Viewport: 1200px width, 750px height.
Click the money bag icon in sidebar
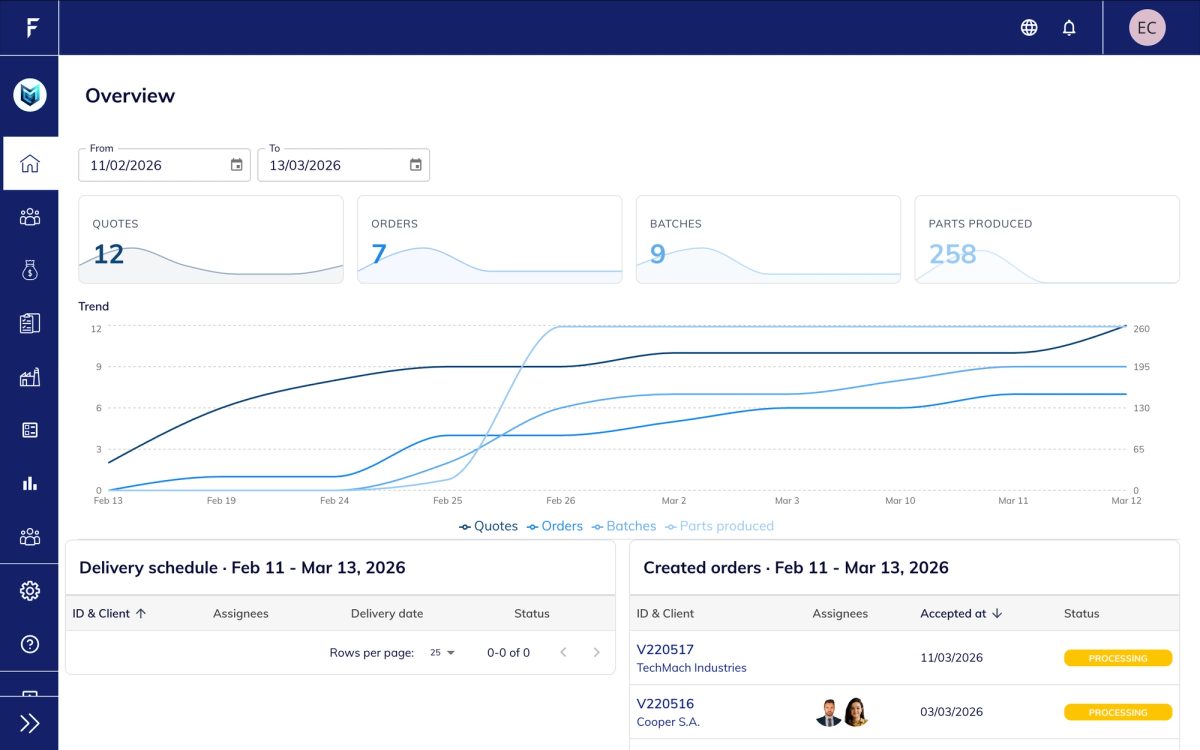[x=30, y=270]
